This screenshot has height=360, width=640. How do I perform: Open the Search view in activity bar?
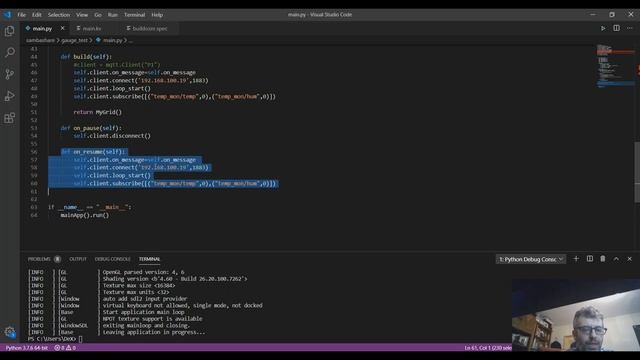tap(9, 52)
